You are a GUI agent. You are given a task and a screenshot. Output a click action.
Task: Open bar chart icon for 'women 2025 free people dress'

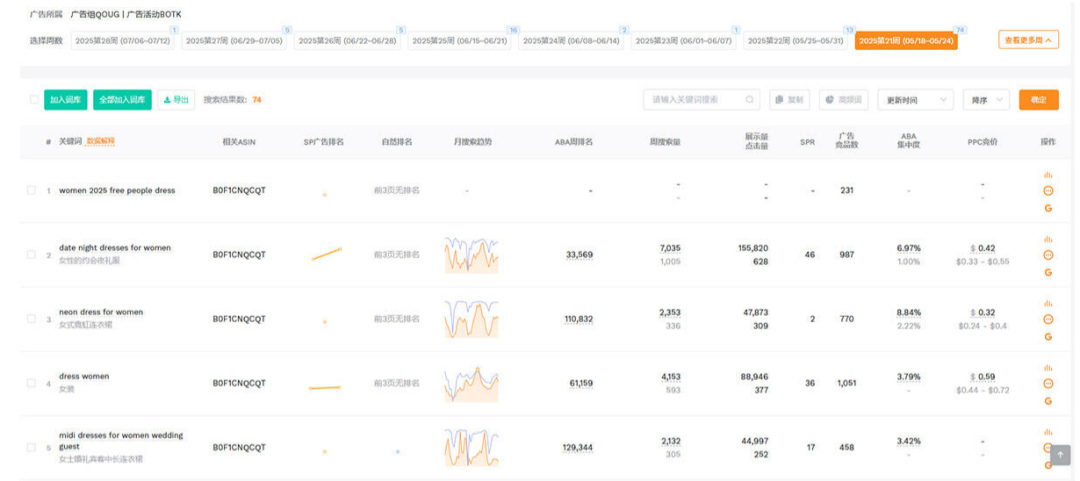click(1048, 175)
